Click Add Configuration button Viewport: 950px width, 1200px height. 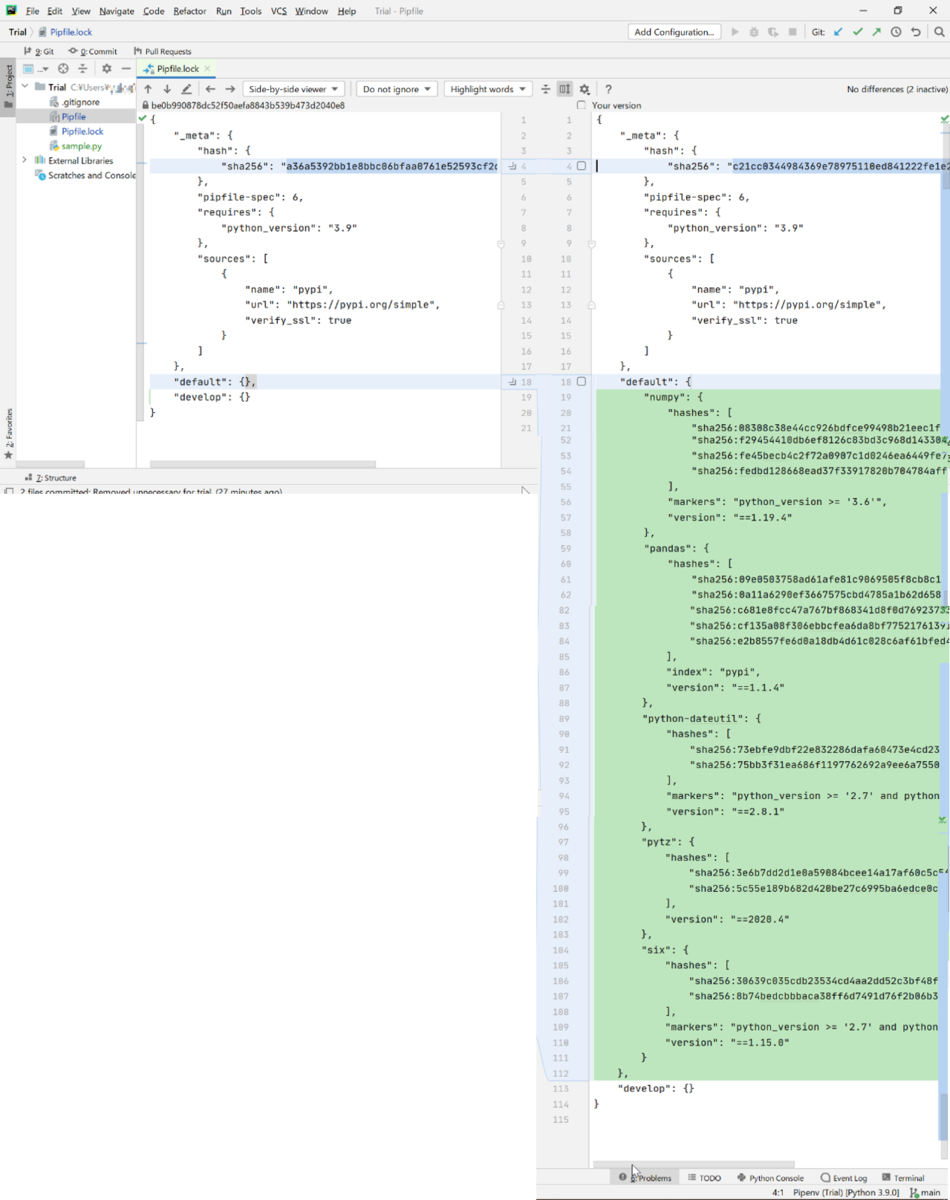(x=675, y=32)
